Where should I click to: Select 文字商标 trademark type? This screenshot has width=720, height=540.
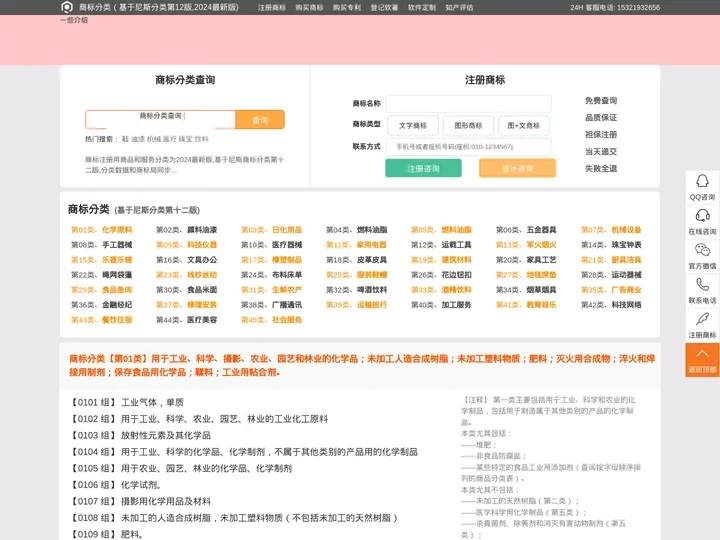click(413, 125)
